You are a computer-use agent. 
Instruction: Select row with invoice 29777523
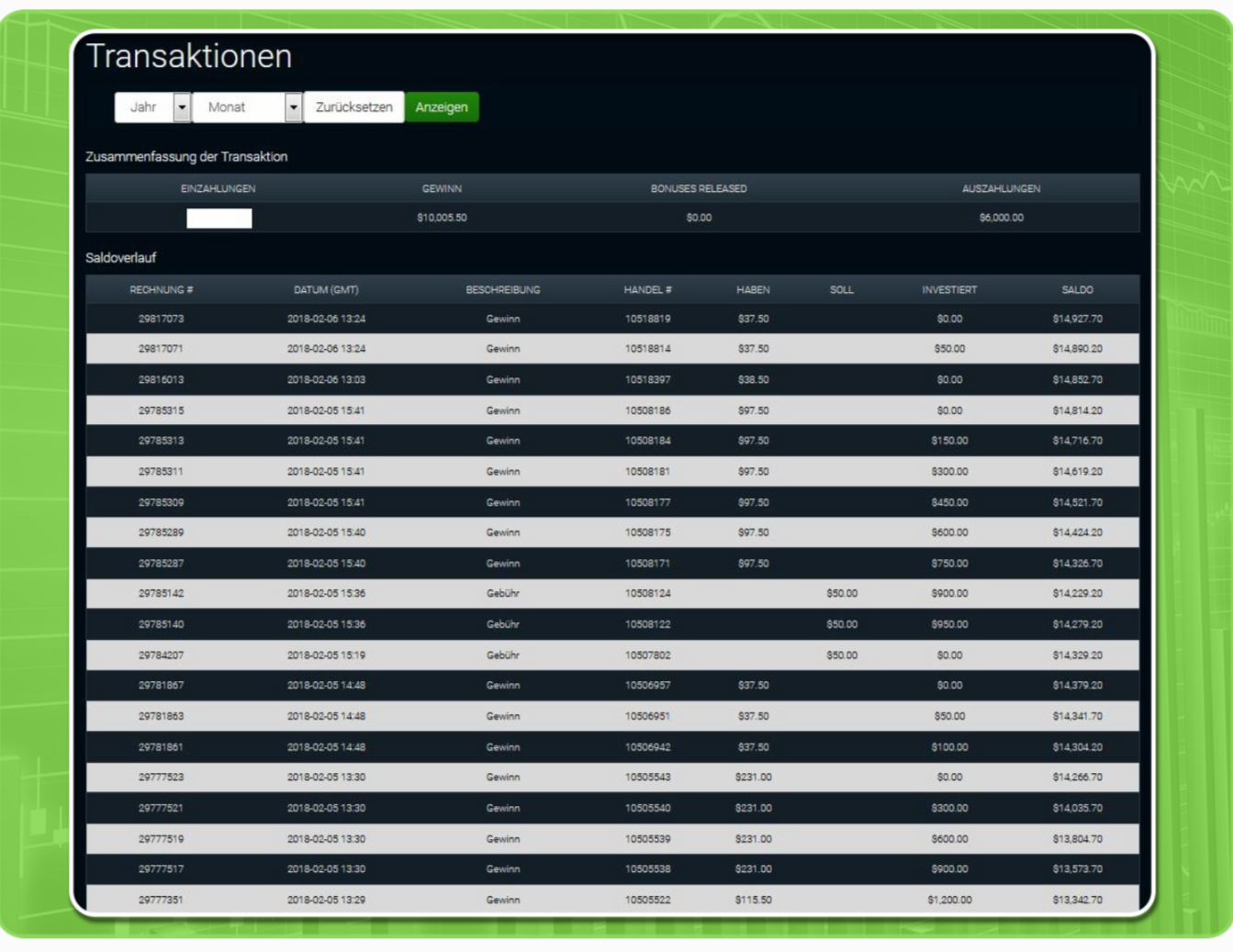click(x=162, y=778)
